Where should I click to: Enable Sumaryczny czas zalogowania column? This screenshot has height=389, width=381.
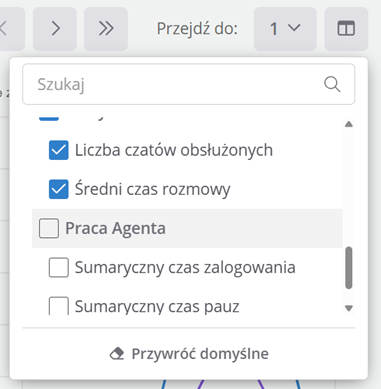(59, 267)
